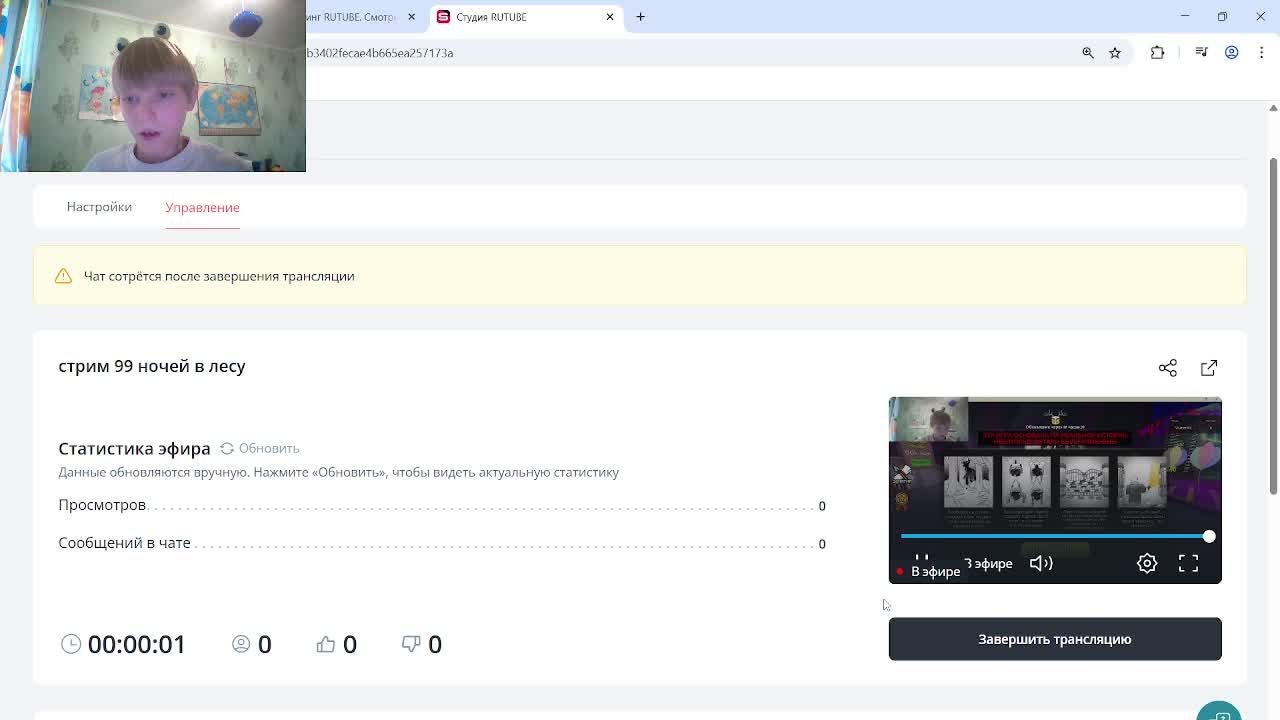Click the refresh statistics icon
The height and width of the screenshot is (720, 1280).
pyautogui.click(x=227, y=448)
